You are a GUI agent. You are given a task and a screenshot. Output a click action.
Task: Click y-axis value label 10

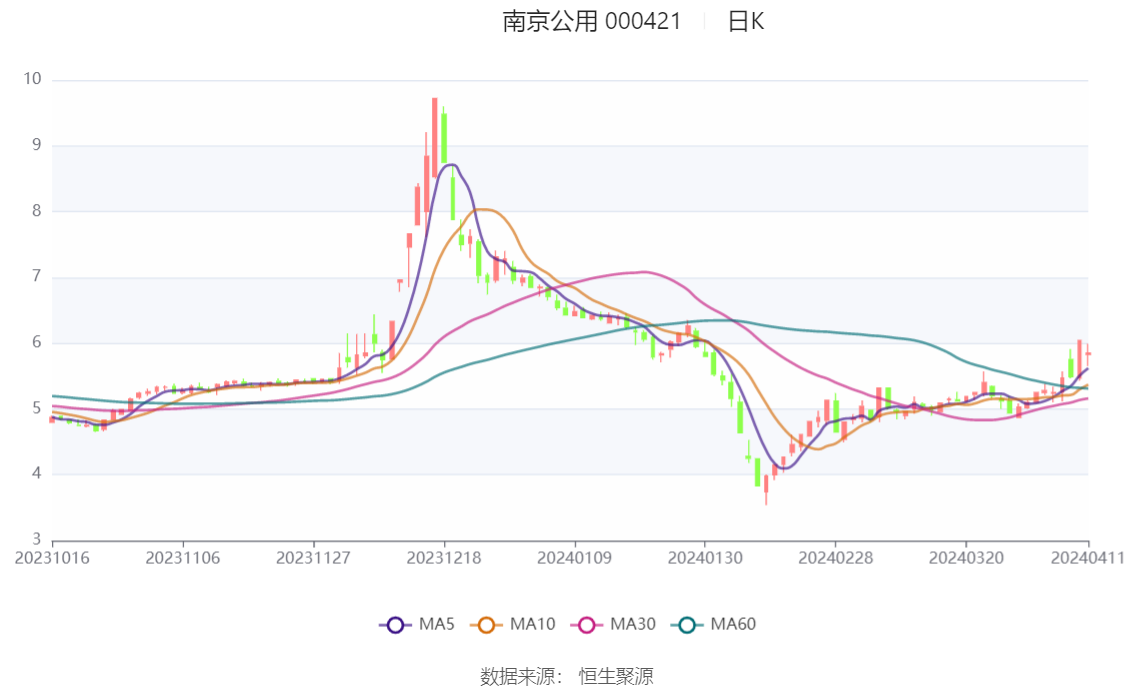pos(33,79)
